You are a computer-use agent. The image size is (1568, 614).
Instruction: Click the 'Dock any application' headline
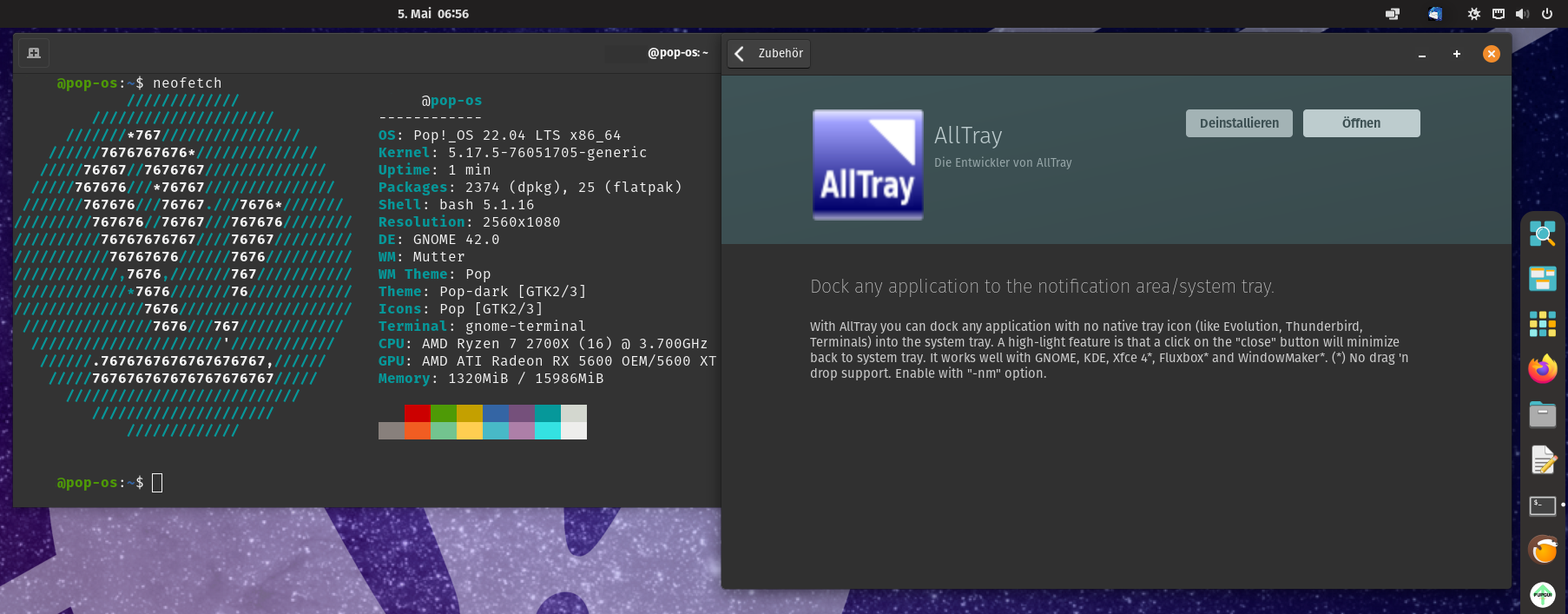pyautogui.click(x=1043, y=287)
